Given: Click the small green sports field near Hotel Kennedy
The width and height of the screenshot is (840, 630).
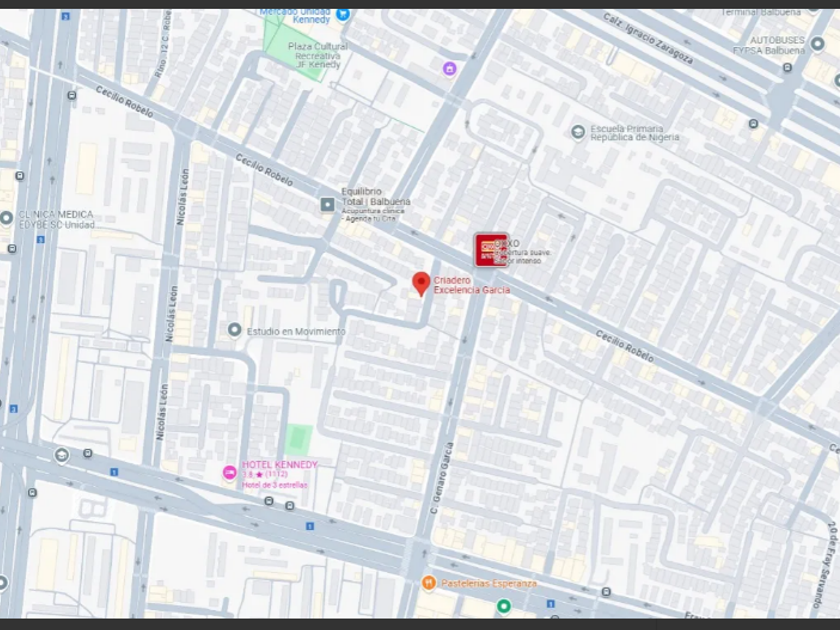Looking at the screenshot, I should [298, 439].
